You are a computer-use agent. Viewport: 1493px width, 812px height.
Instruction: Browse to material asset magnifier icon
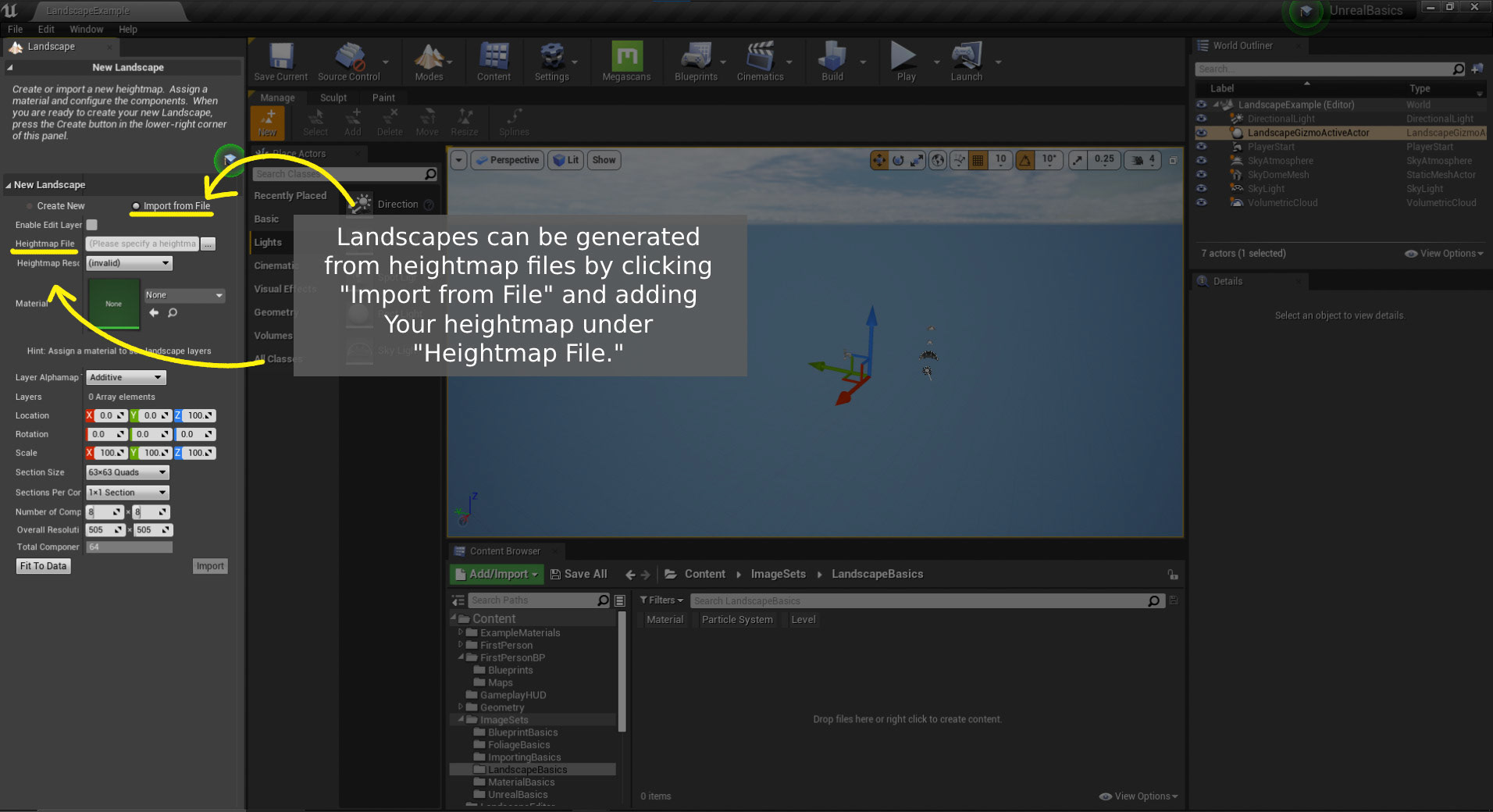(173, 313)
